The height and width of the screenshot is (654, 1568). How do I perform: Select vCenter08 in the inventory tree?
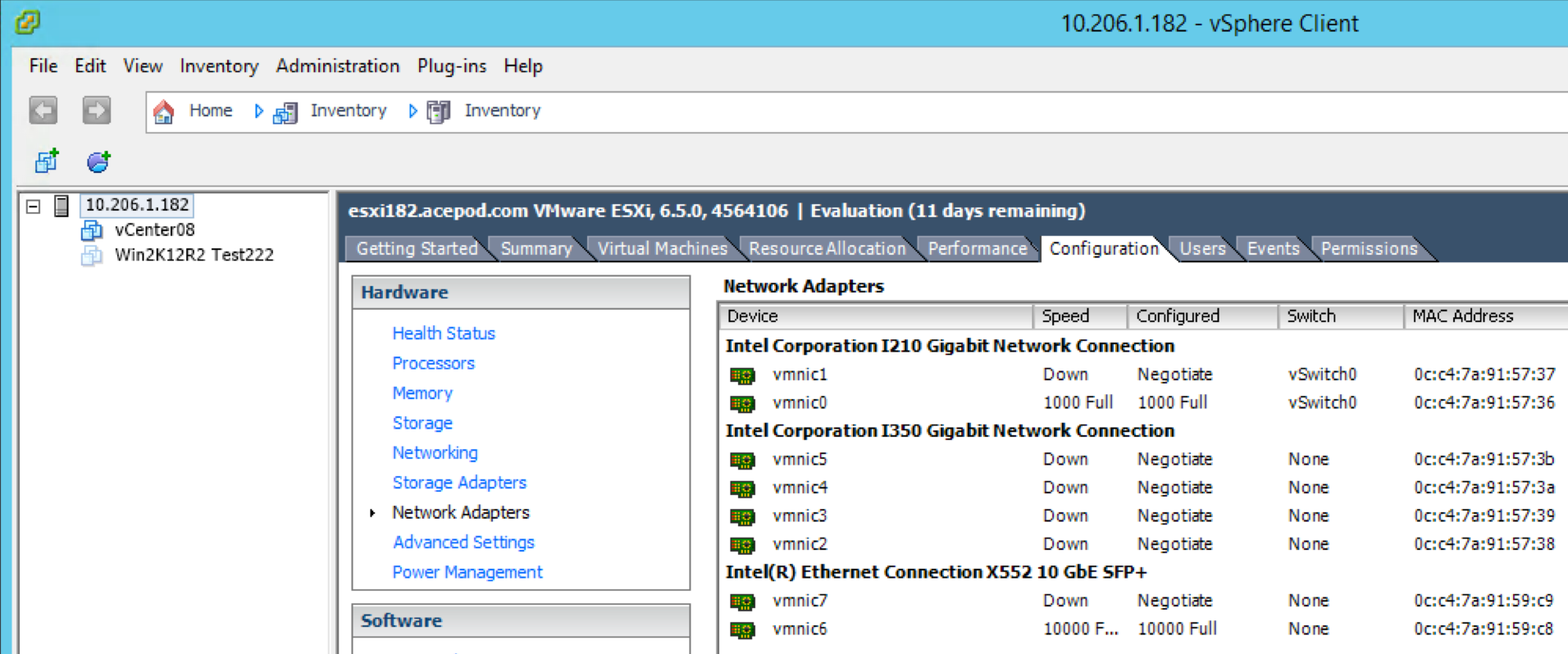pyautogui.click(x=154, y=230)
